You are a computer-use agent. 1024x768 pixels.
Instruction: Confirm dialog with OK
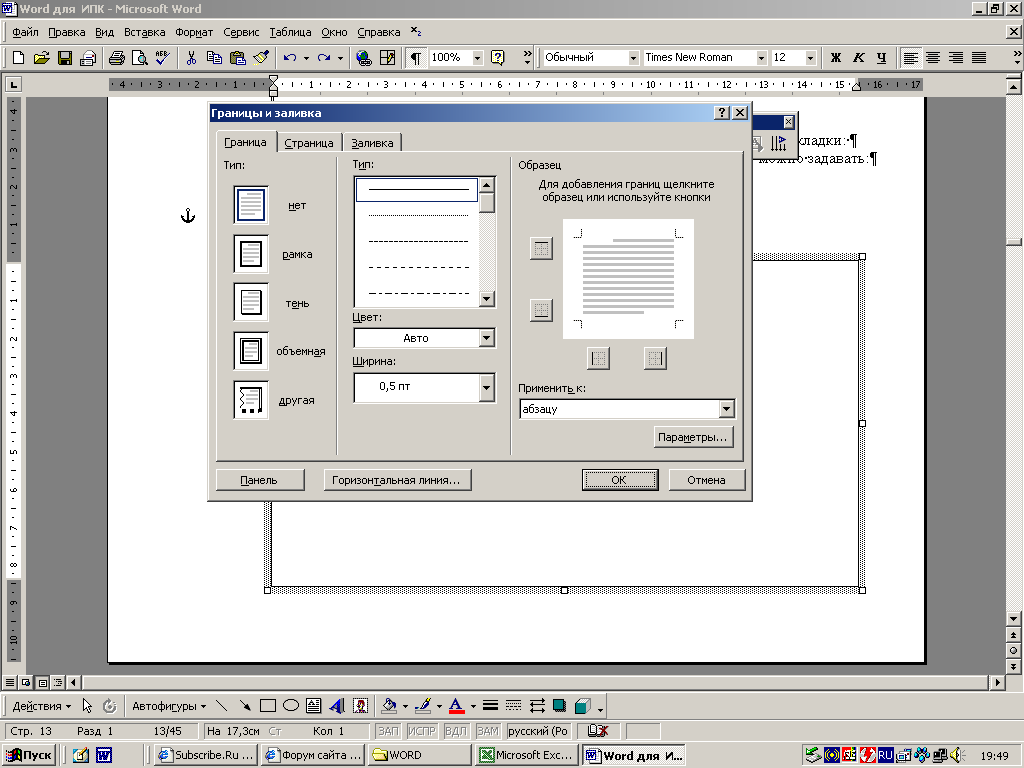(x=619, y=480)
